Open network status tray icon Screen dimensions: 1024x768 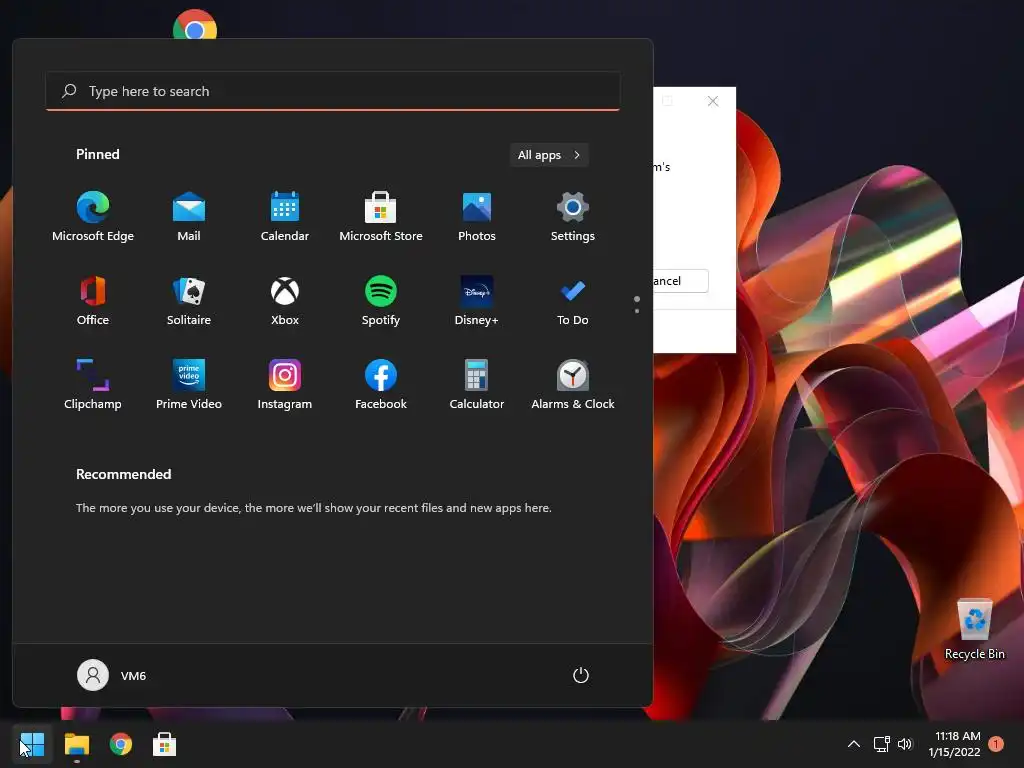tap(882, 744)
